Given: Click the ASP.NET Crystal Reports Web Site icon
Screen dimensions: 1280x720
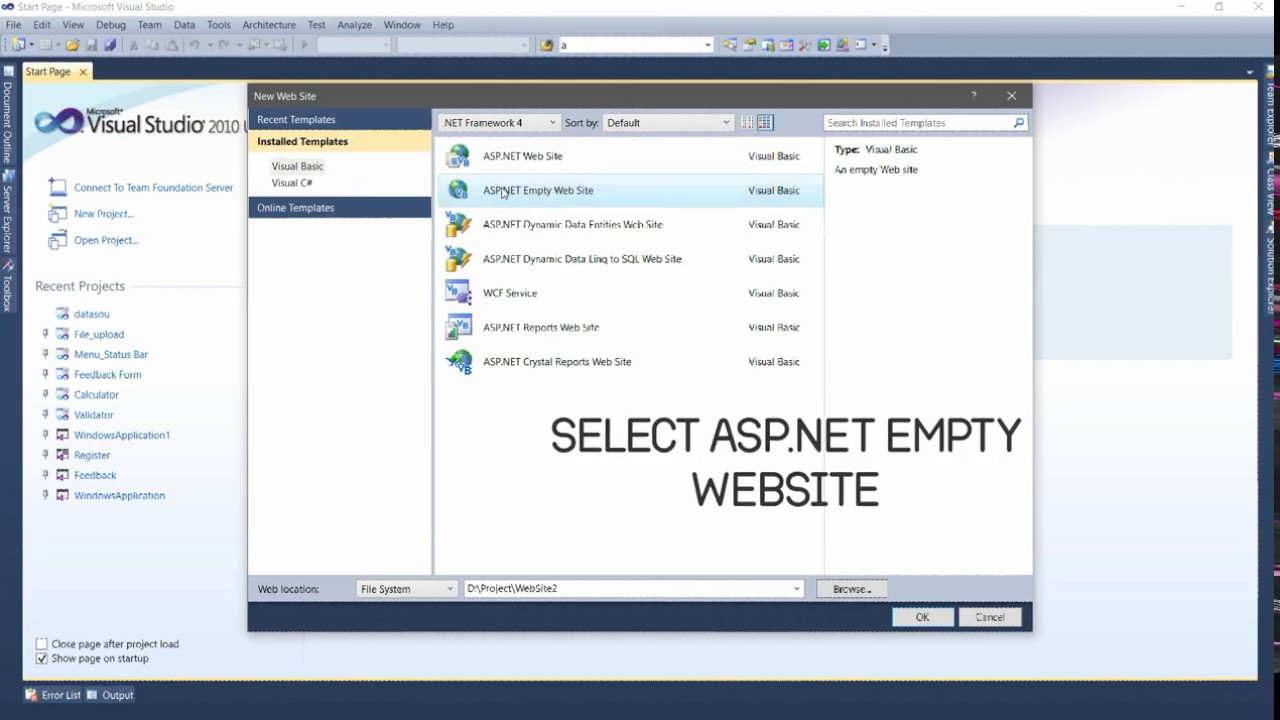Looking at the screenshot, I should (458, 362).
